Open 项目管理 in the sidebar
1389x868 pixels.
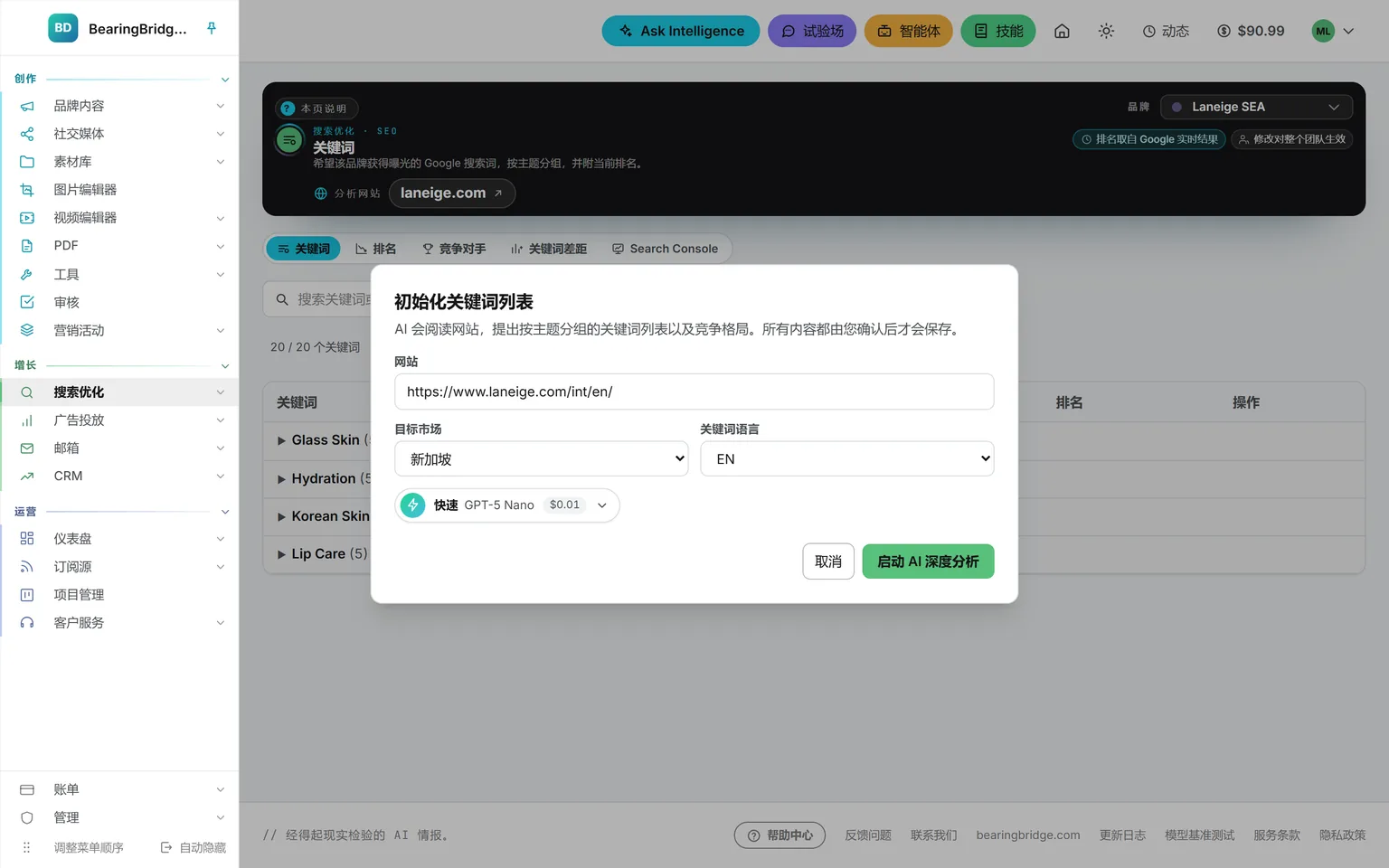point(119,595)
